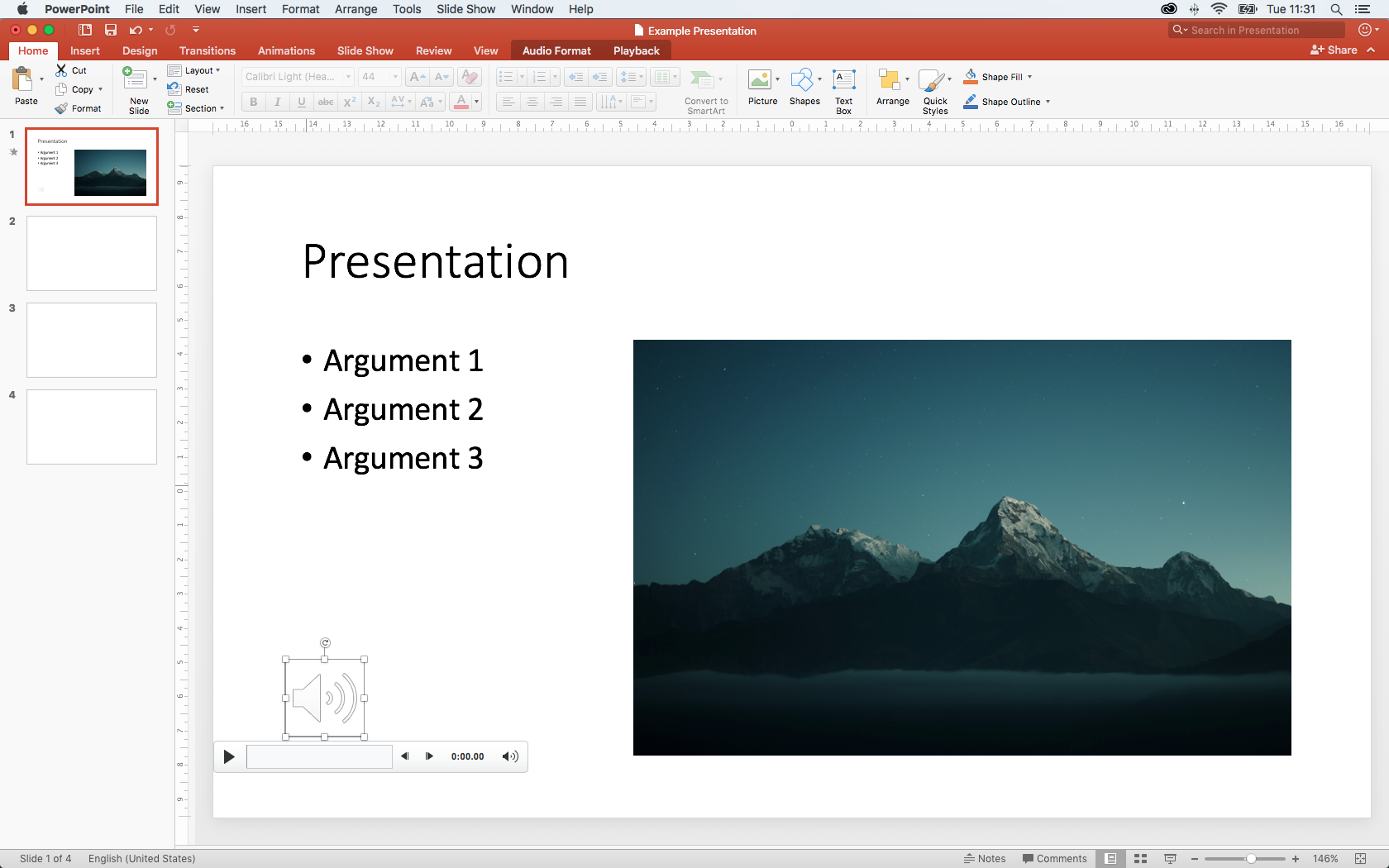Open the Transitions ribbon tab

[x=208, y=50]
